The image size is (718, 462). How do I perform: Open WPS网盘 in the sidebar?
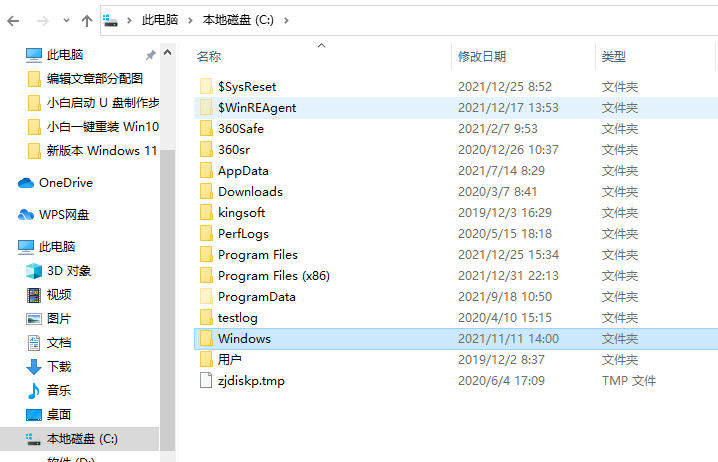coord(64,214)
